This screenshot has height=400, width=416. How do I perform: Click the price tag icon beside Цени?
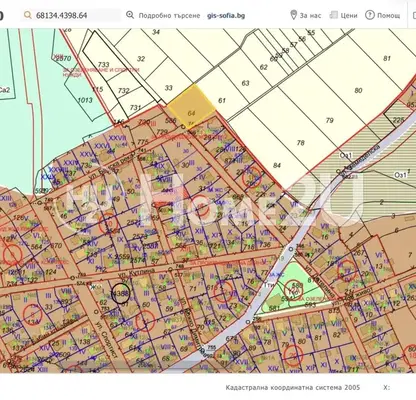click(334, 15)
